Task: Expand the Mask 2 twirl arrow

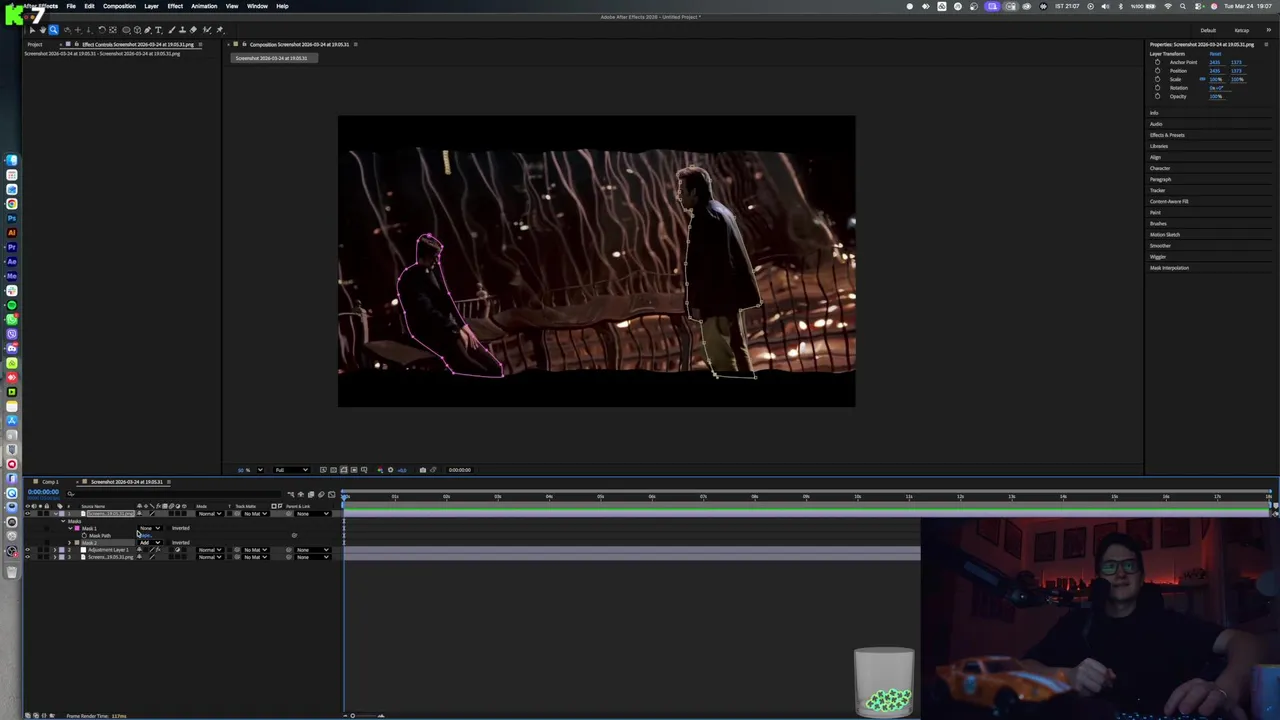Action: (x=70, y=542)
